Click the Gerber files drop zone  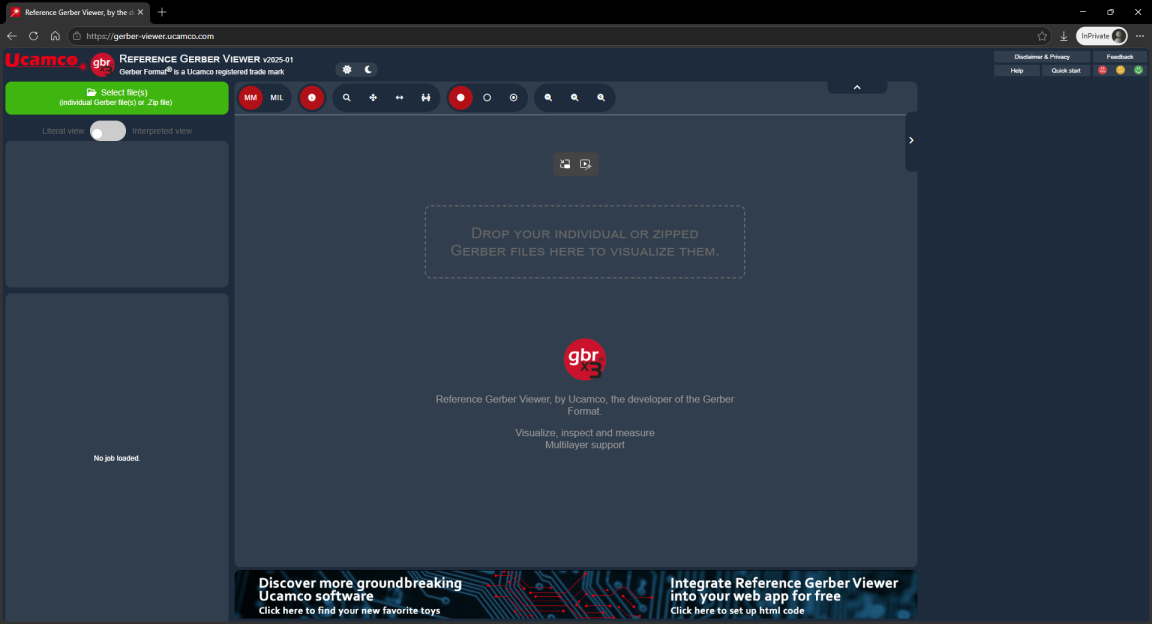click(585, 242)
